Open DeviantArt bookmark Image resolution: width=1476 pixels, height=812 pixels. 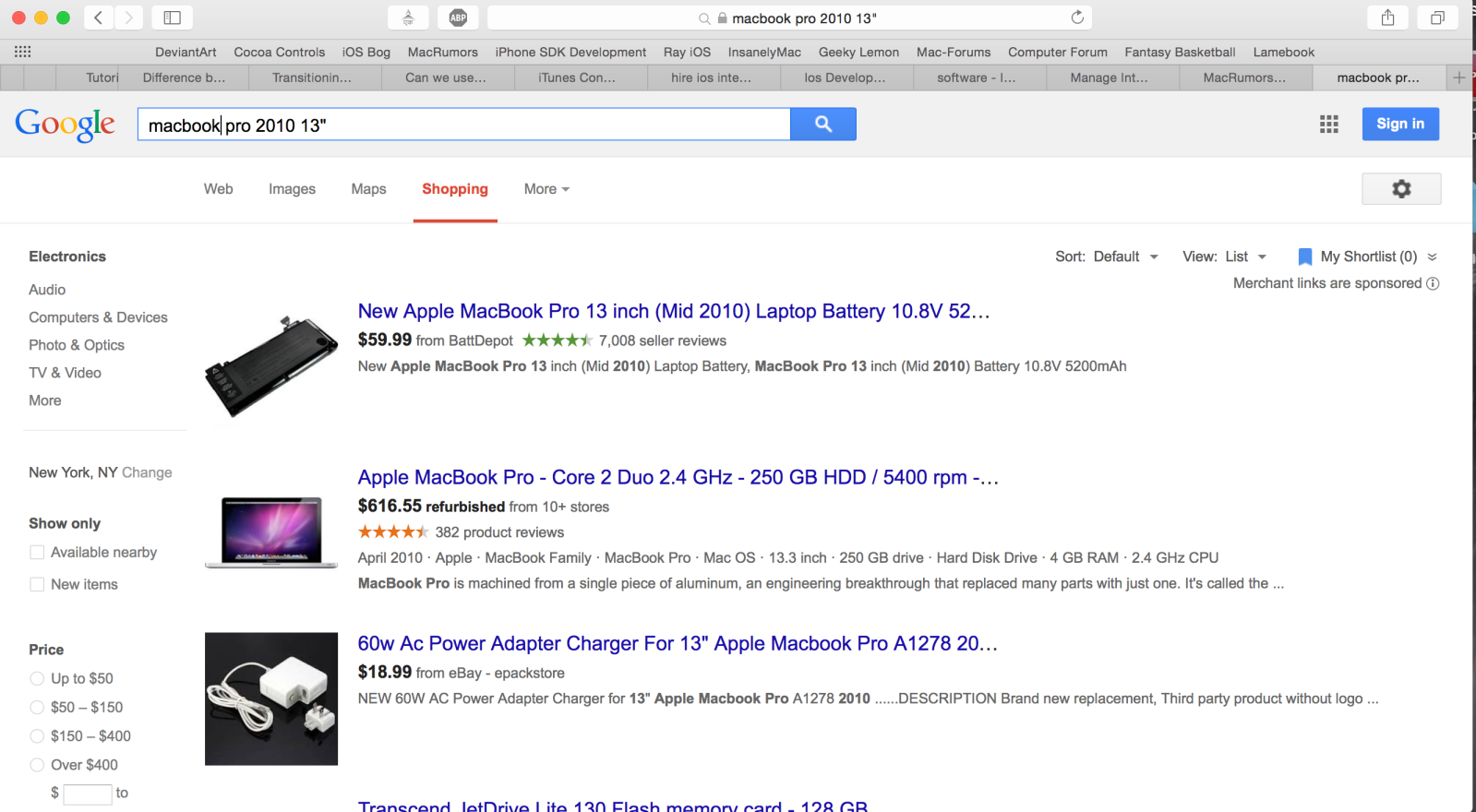(186, 52)
